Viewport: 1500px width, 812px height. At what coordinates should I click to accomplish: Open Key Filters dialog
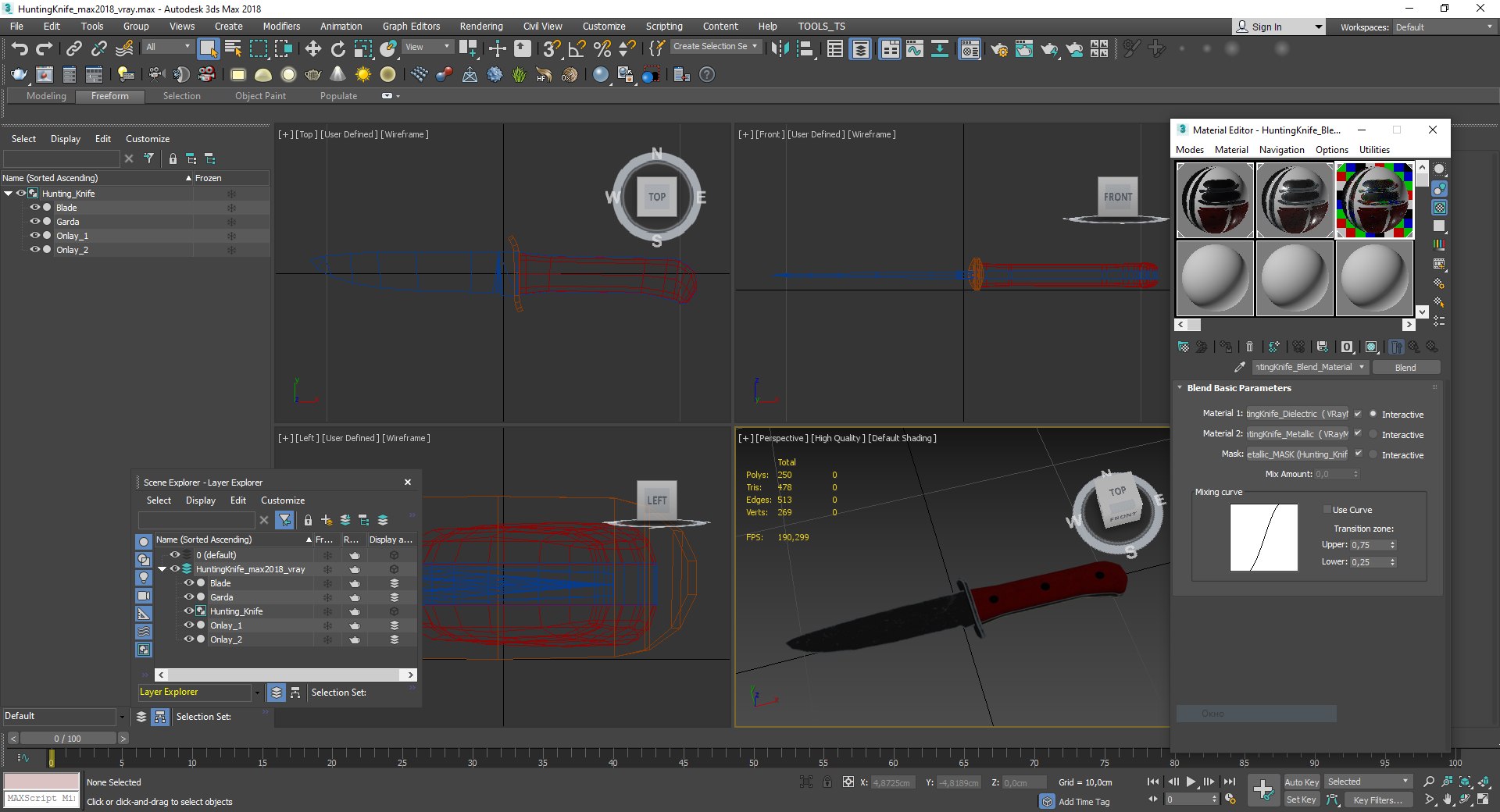tap(1378, 800)
